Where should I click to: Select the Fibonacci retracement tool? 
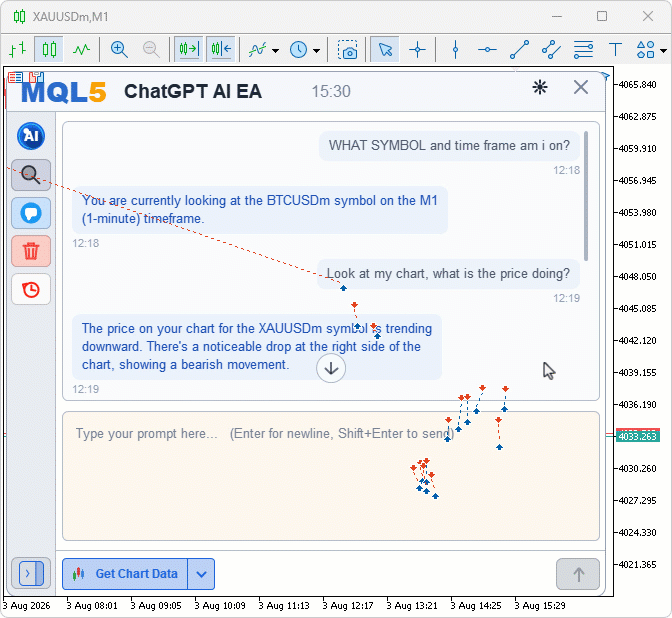[583, 50]
